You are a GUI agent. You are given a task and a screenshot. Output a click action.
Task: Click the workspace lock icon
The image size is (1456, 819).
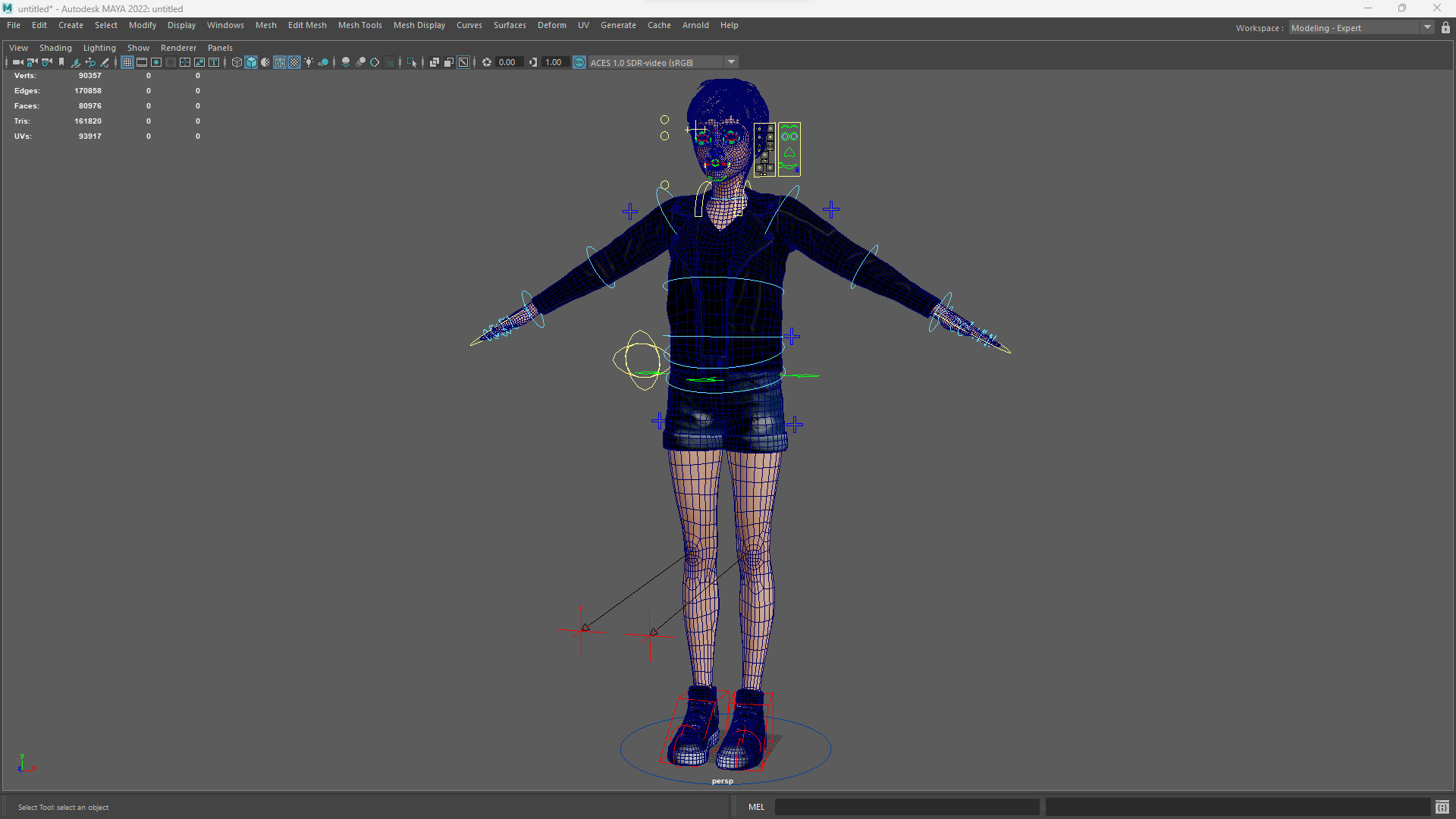1445,28
